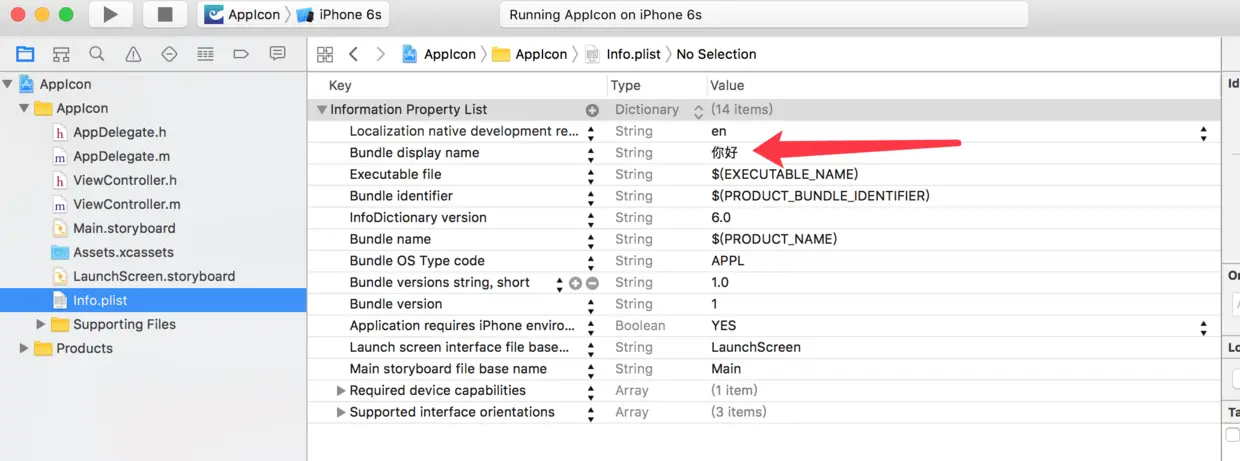
Task: Click the Running AppIcon activity status
Action: point(763,15)
